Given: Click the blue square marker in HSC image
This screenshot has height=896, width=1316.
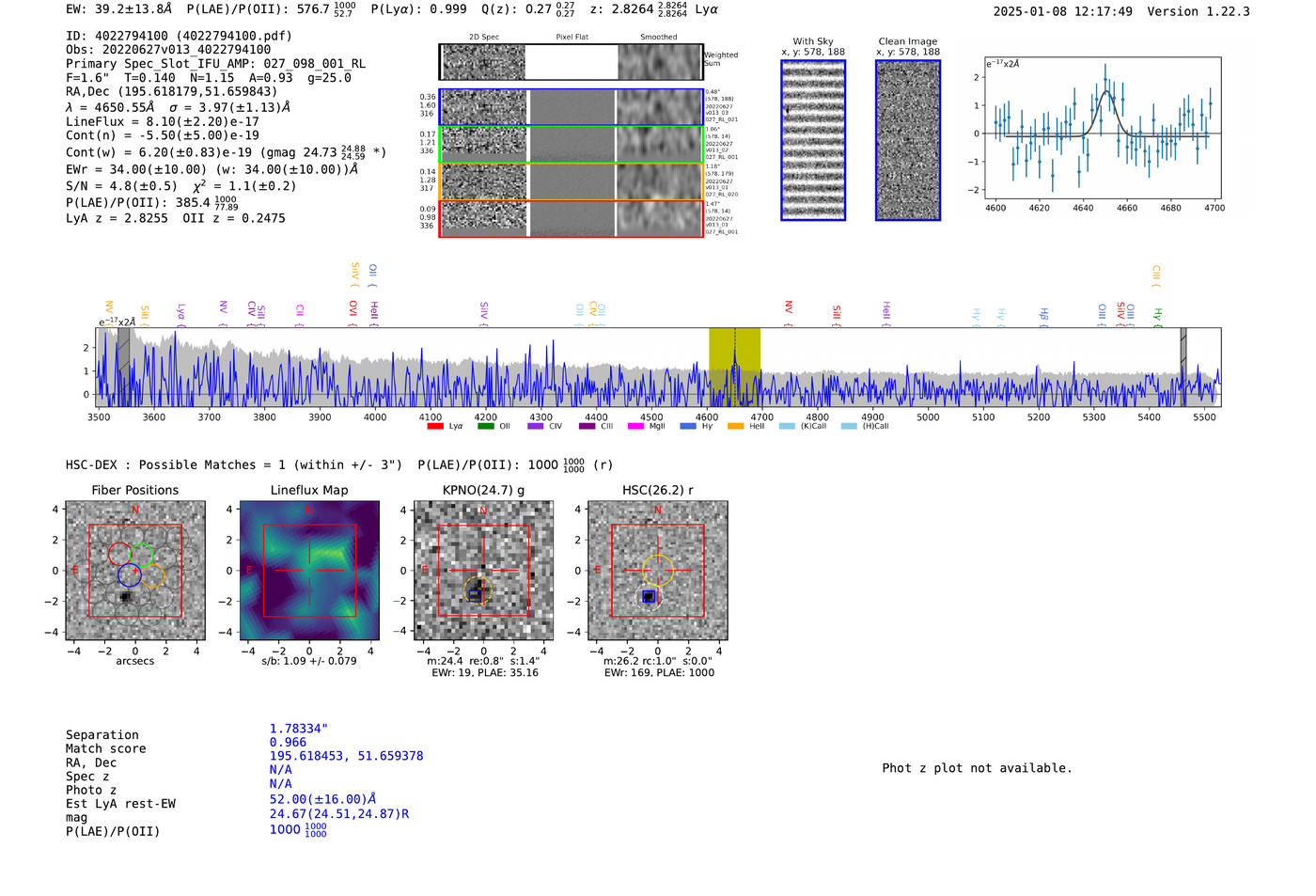Looking at the screenshot, I should pos(649,597).
